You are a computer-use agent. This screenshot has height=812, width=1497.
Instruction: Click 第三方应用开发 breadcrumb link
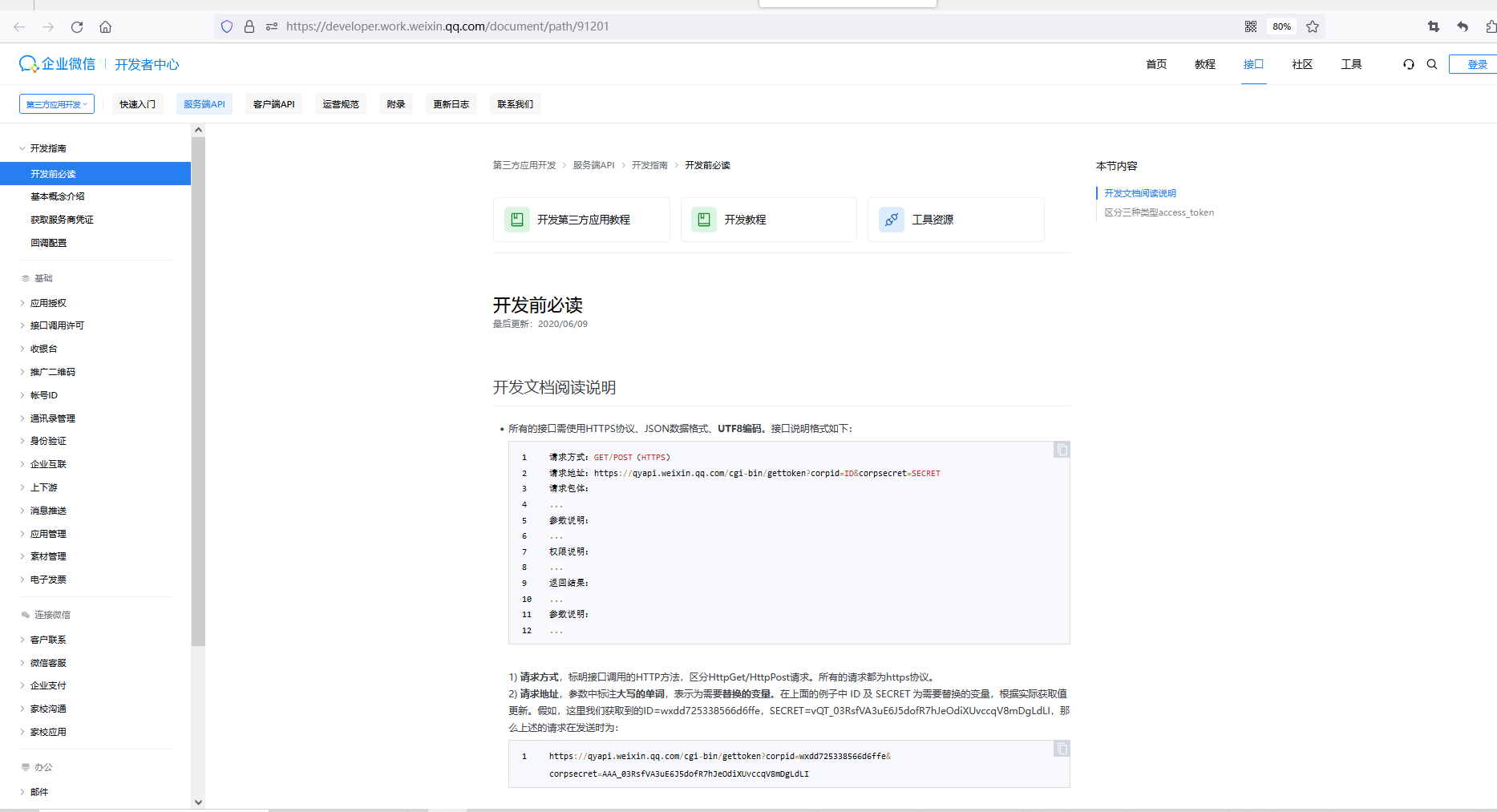point(524,165)
